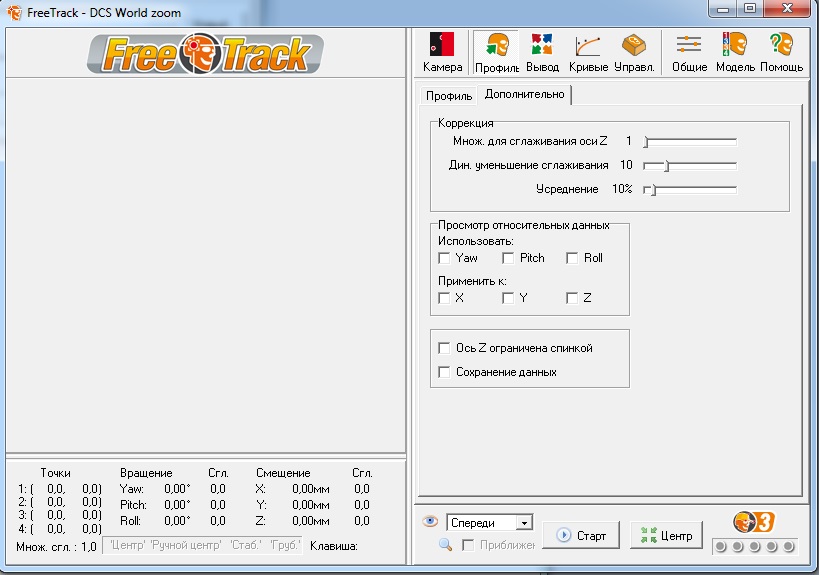Screen dimensions: 819x575
Task: Click the Старт button
Action: click(581, 535)
